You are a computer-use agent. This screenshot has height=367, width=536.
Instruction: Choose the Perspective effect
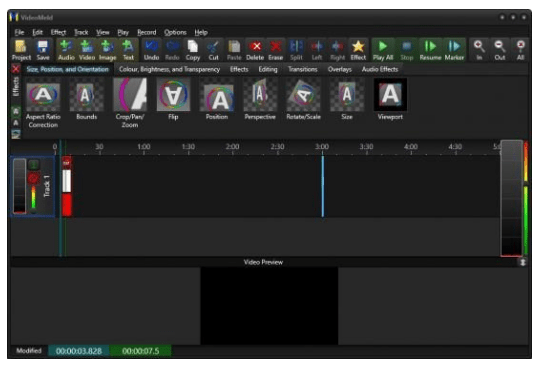[x=260, y=99]
